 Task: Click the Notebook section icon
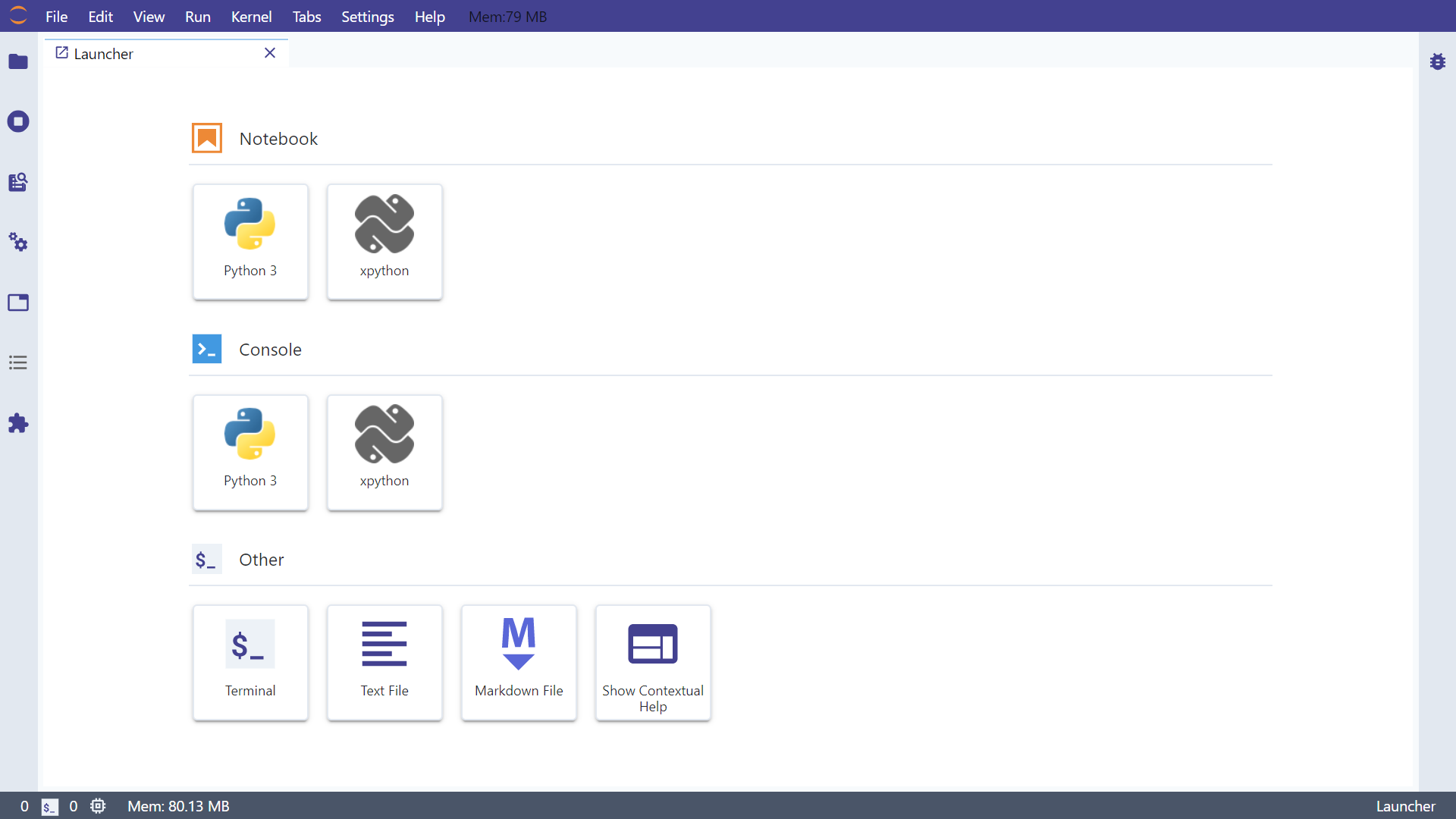pos(207,138)
